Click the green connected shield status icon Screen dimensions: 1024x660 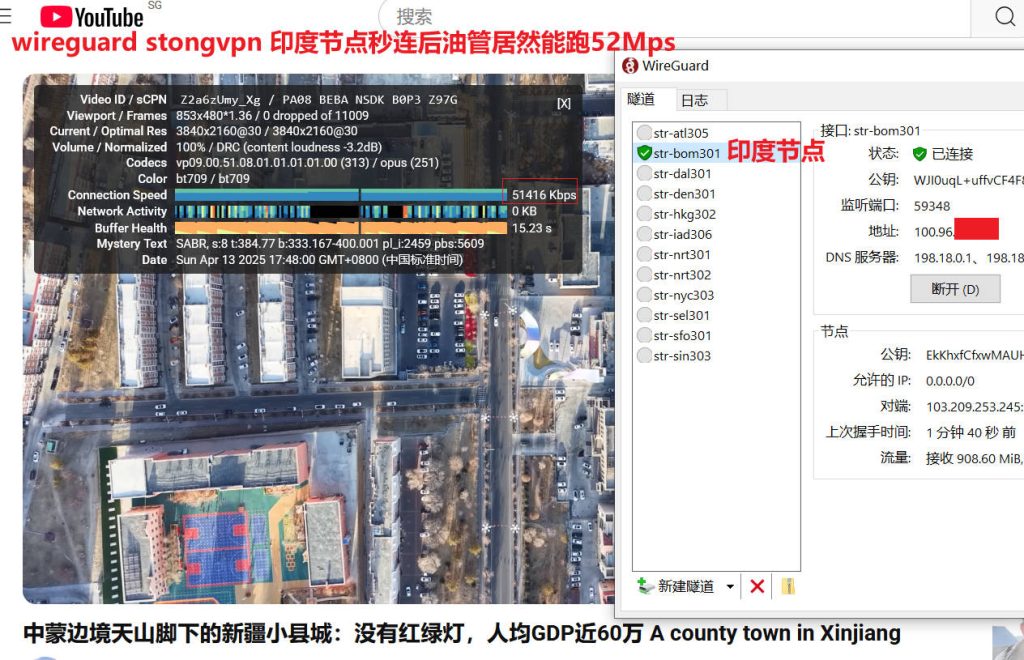[x=920, y=153]
